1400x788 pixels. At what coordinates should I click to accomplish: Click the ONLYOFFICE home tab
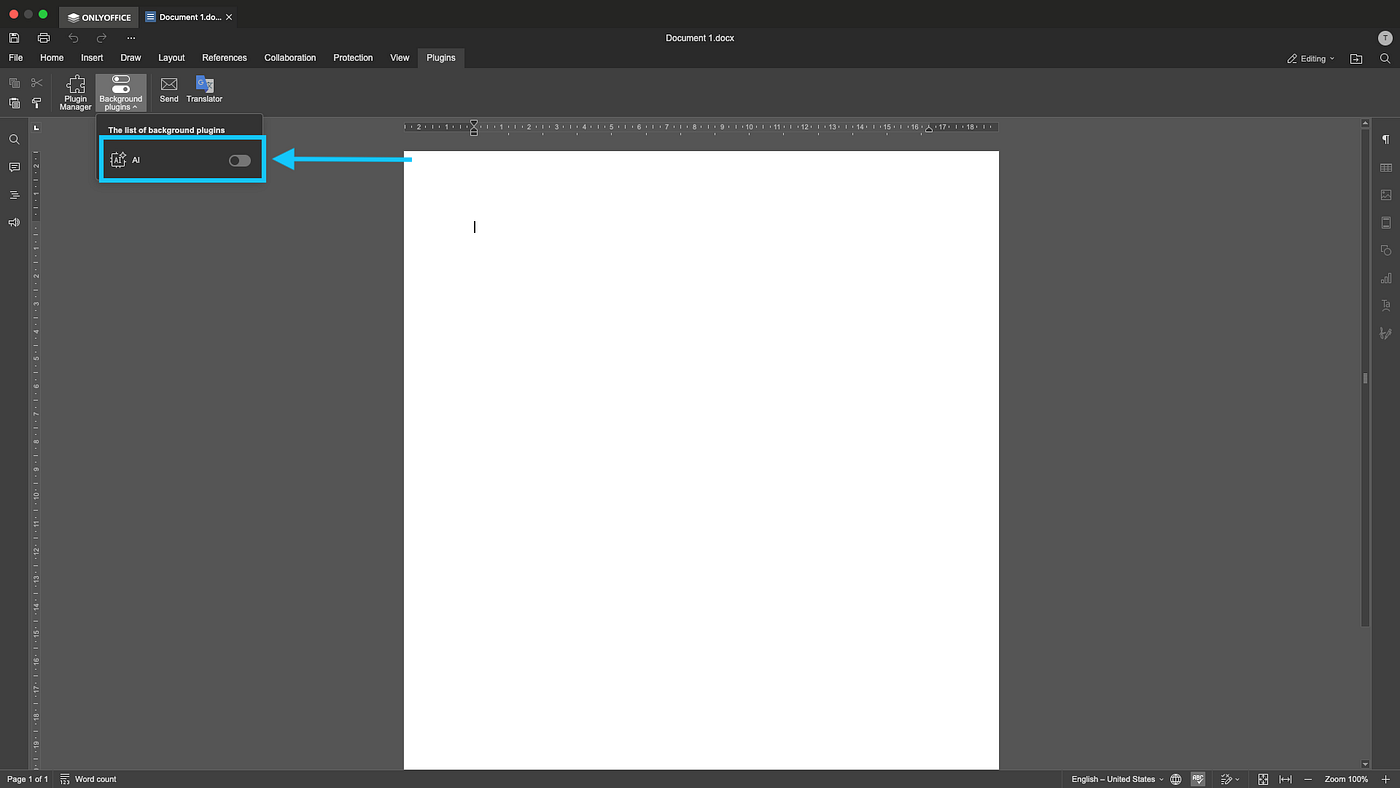click(x=99, y=17)
